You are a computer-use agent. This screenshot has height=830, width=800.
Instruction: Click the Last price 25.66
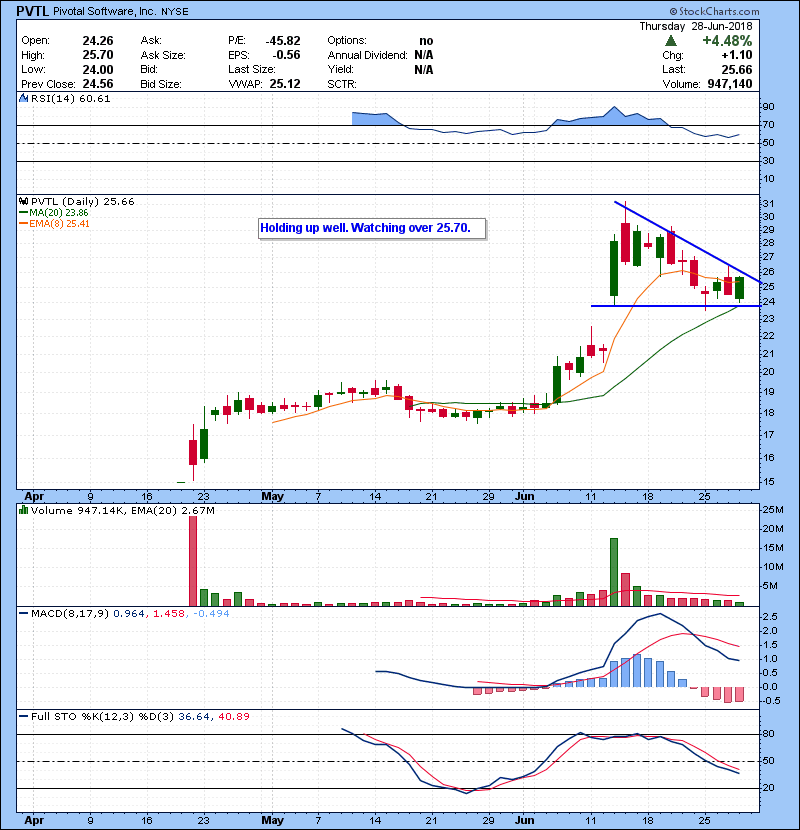point(736,70)
